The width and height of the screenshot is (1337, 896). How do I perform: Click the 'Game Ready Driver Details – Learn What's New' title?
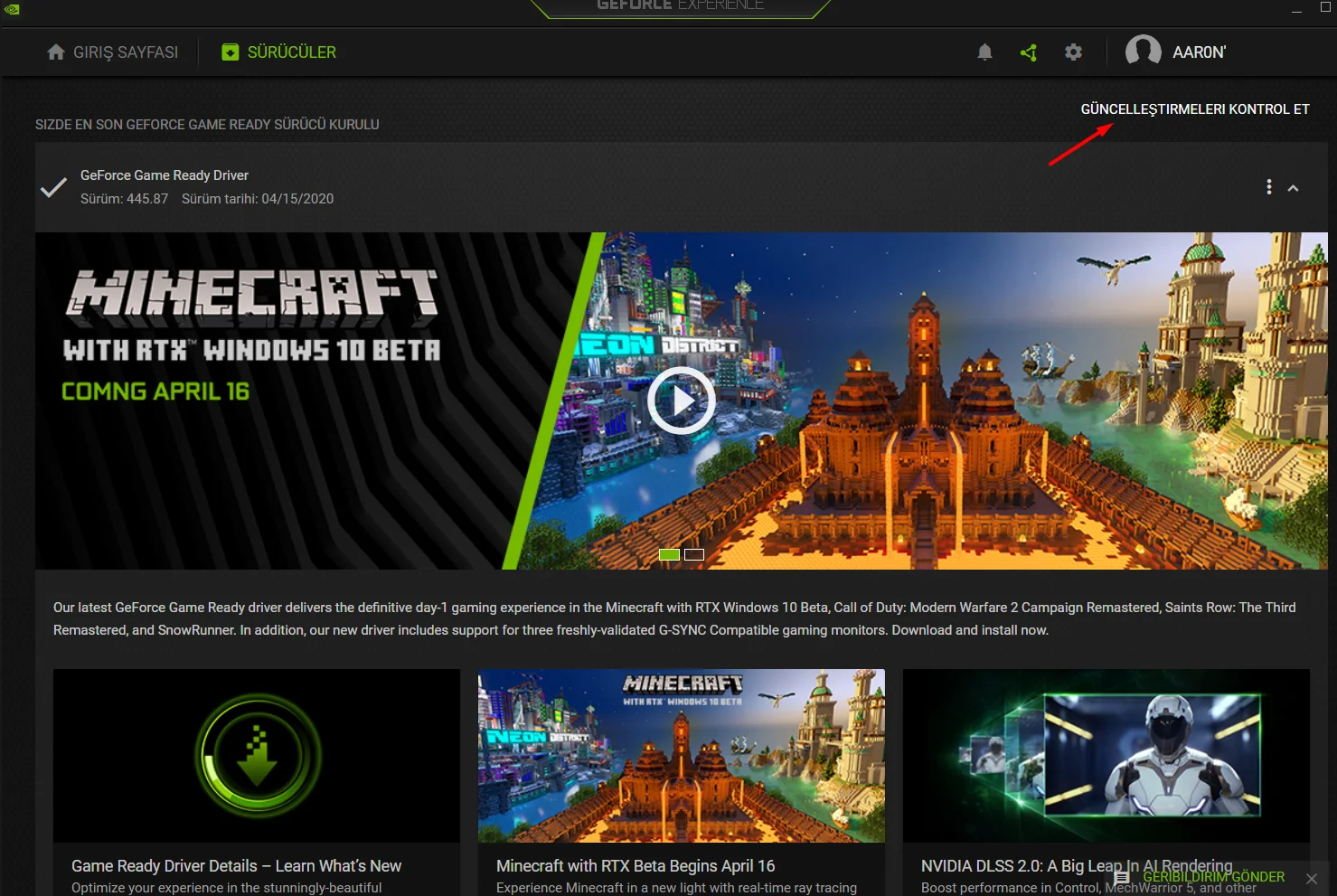[x=237, y=866]
